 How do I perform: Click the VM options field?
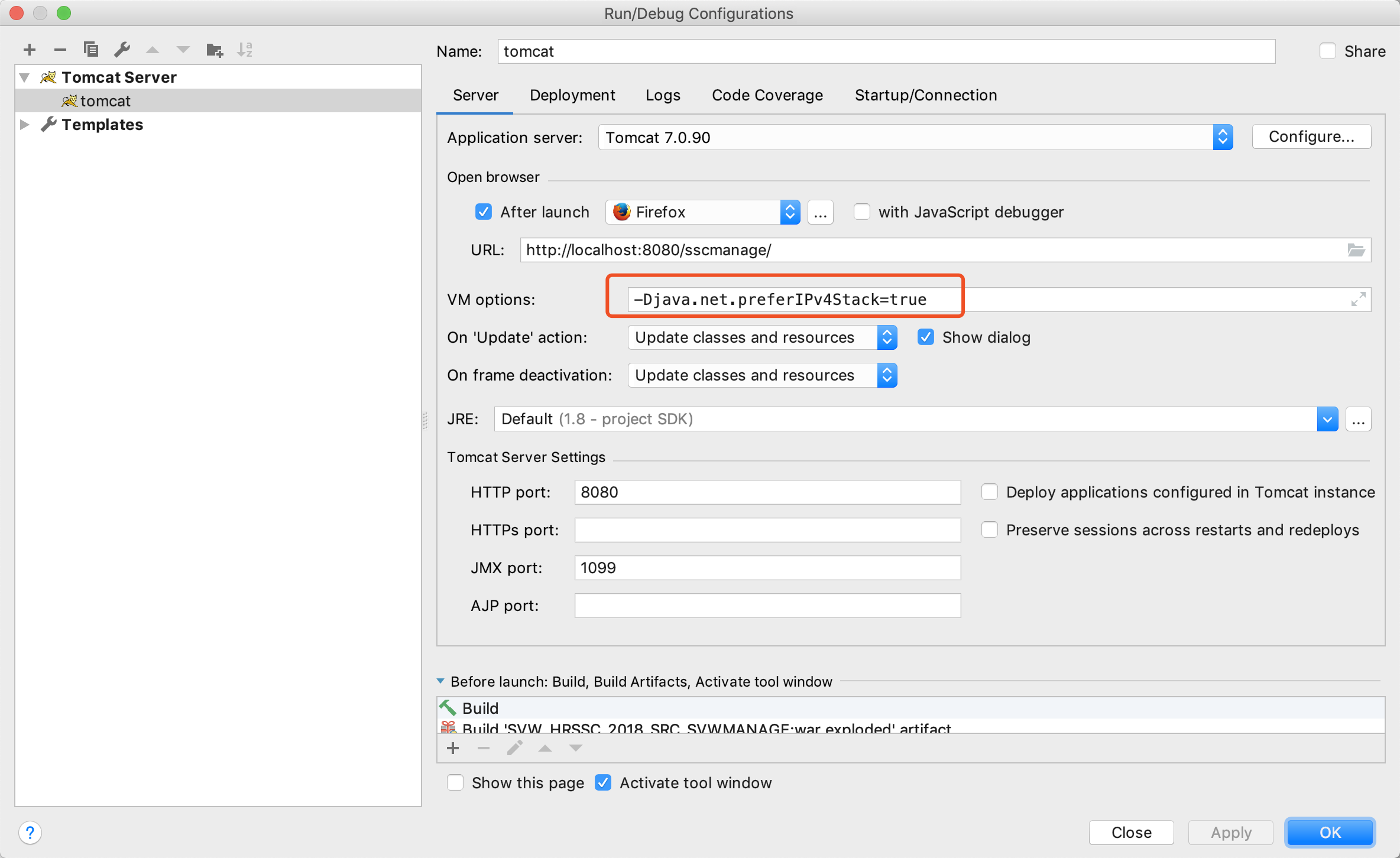coord(999,300)
